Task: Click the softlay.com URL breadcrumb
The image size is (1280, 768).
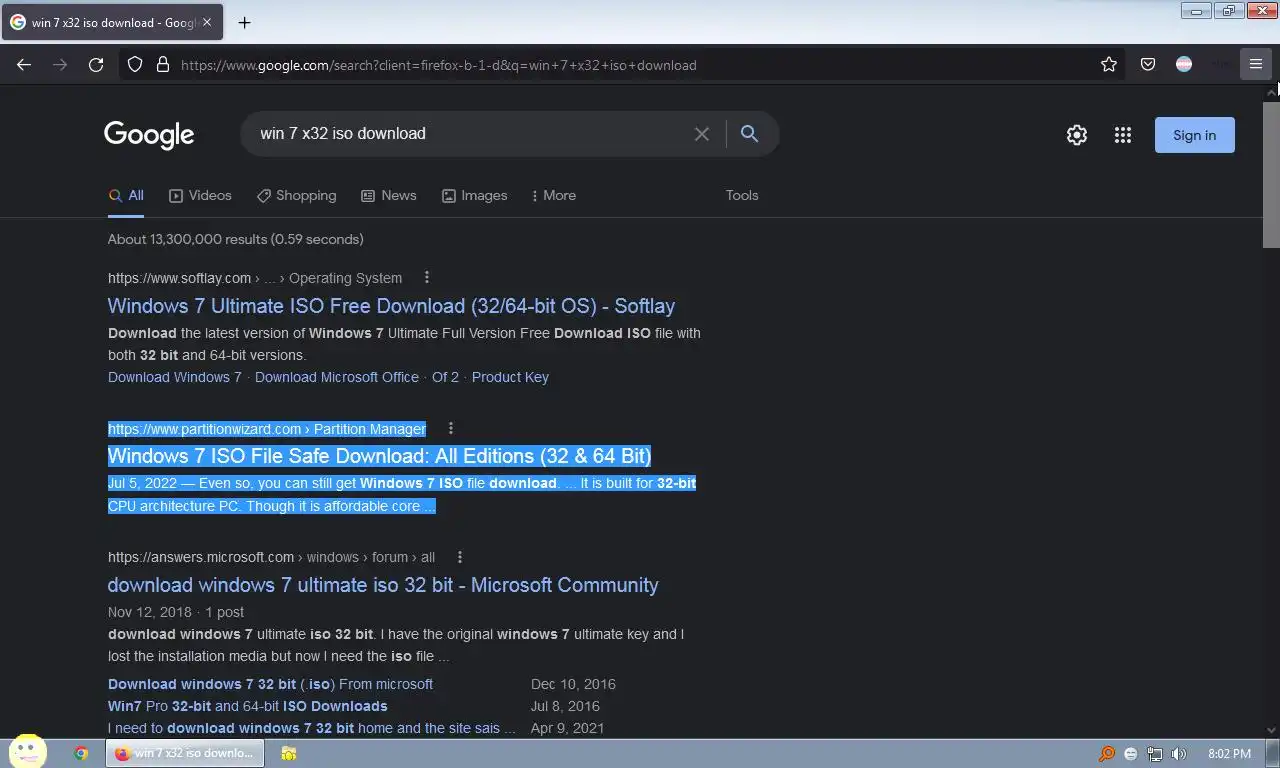Action: pos(255,278)
